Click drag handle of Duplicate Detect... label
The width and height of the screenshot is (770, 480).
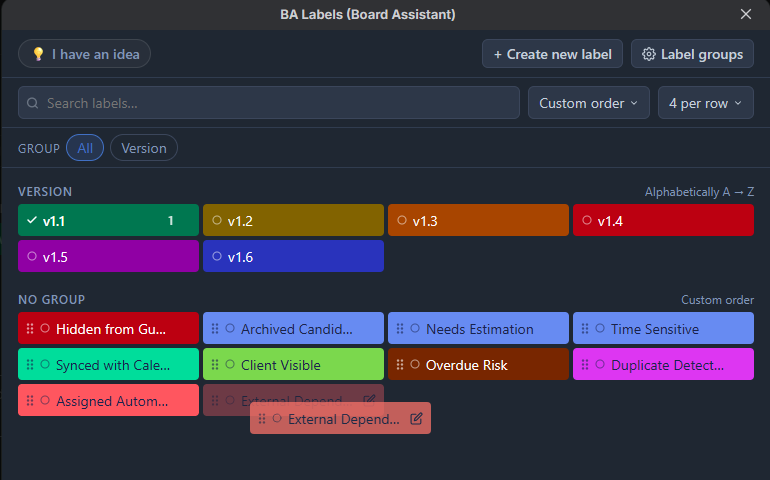585,364
